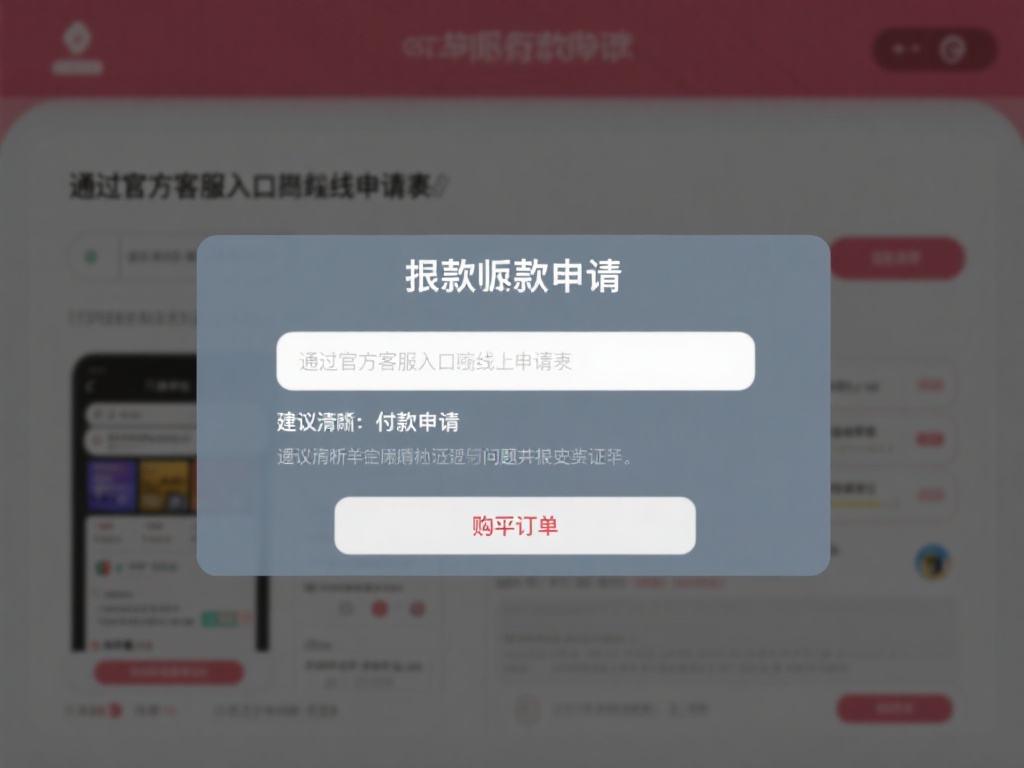Click the diamond logo icon at top left
The image size is (1024, 768).
(x=77, y=38)
